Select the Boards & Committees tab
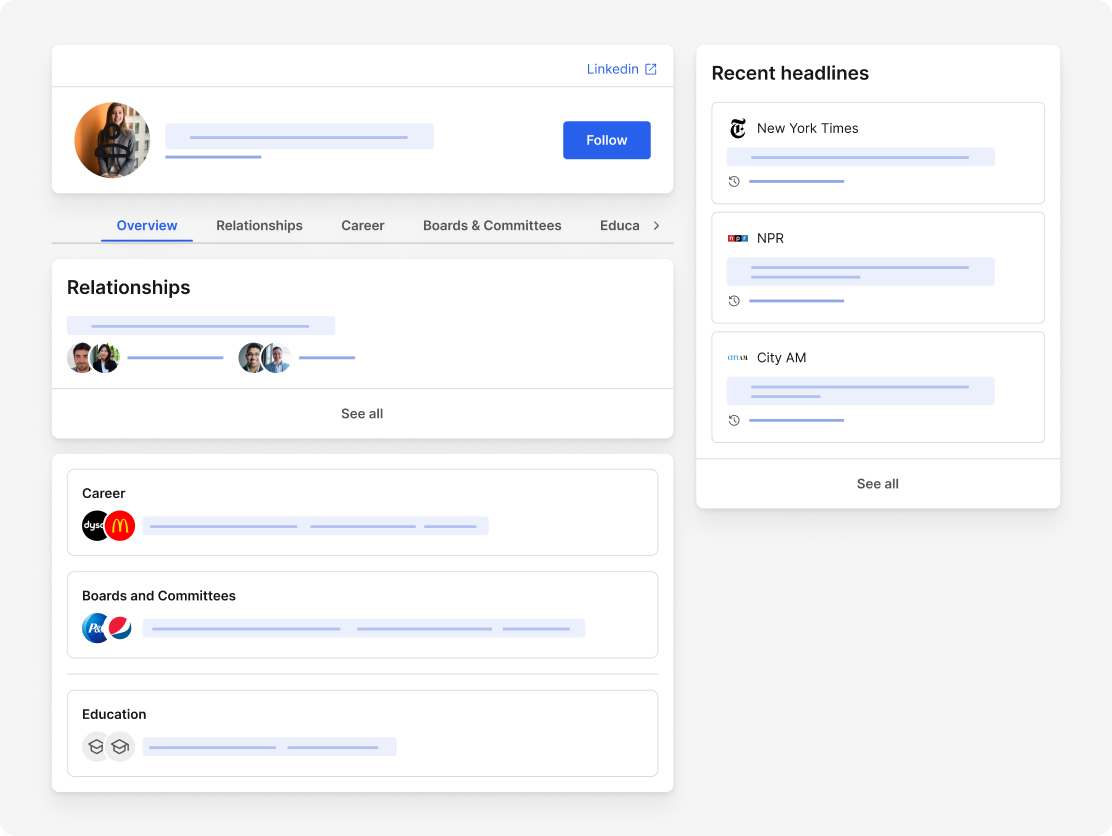This screenshot has width=1112, height=836. (492, 226)
